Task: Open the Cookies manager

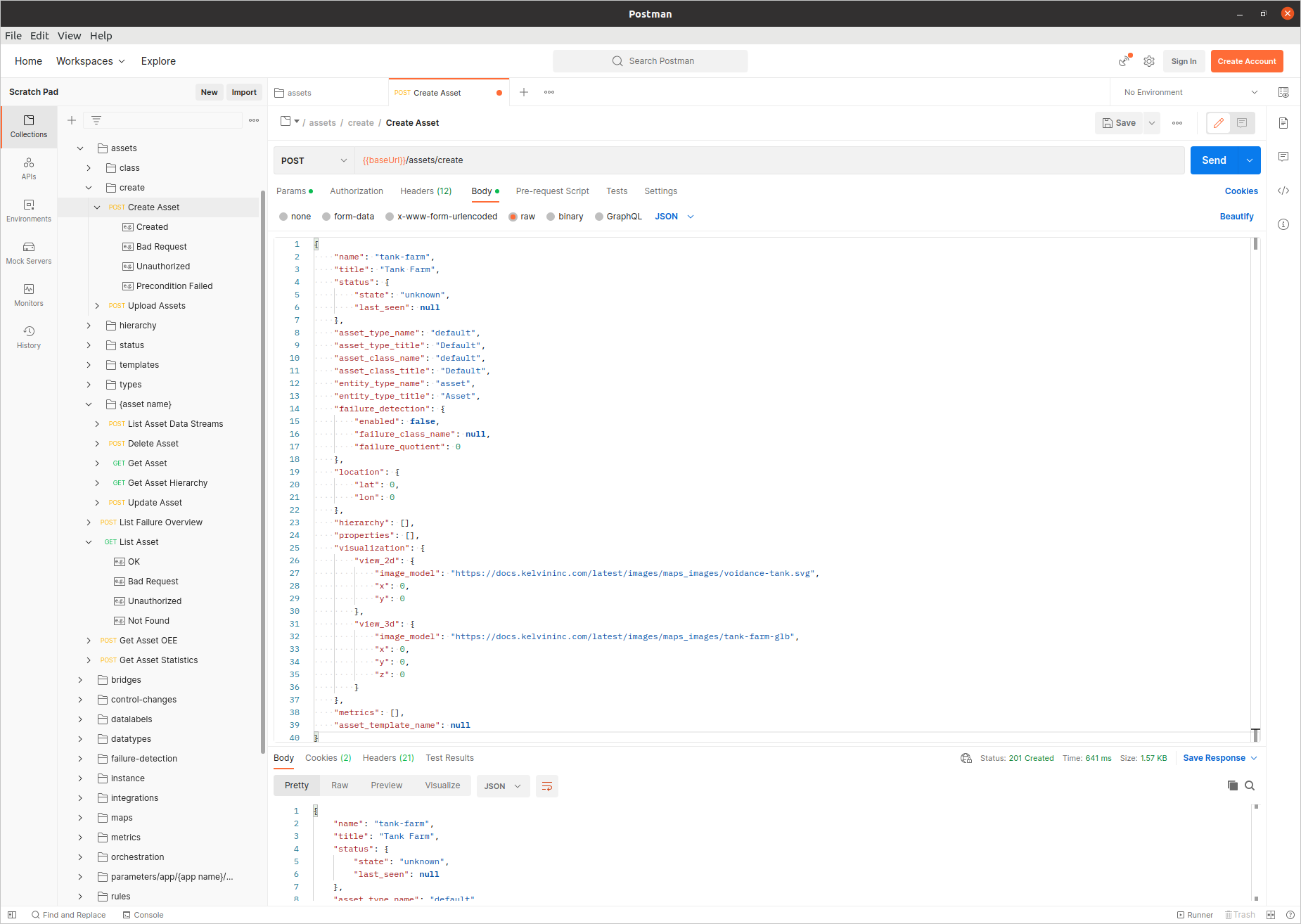Action: (x=1241, y=191)
